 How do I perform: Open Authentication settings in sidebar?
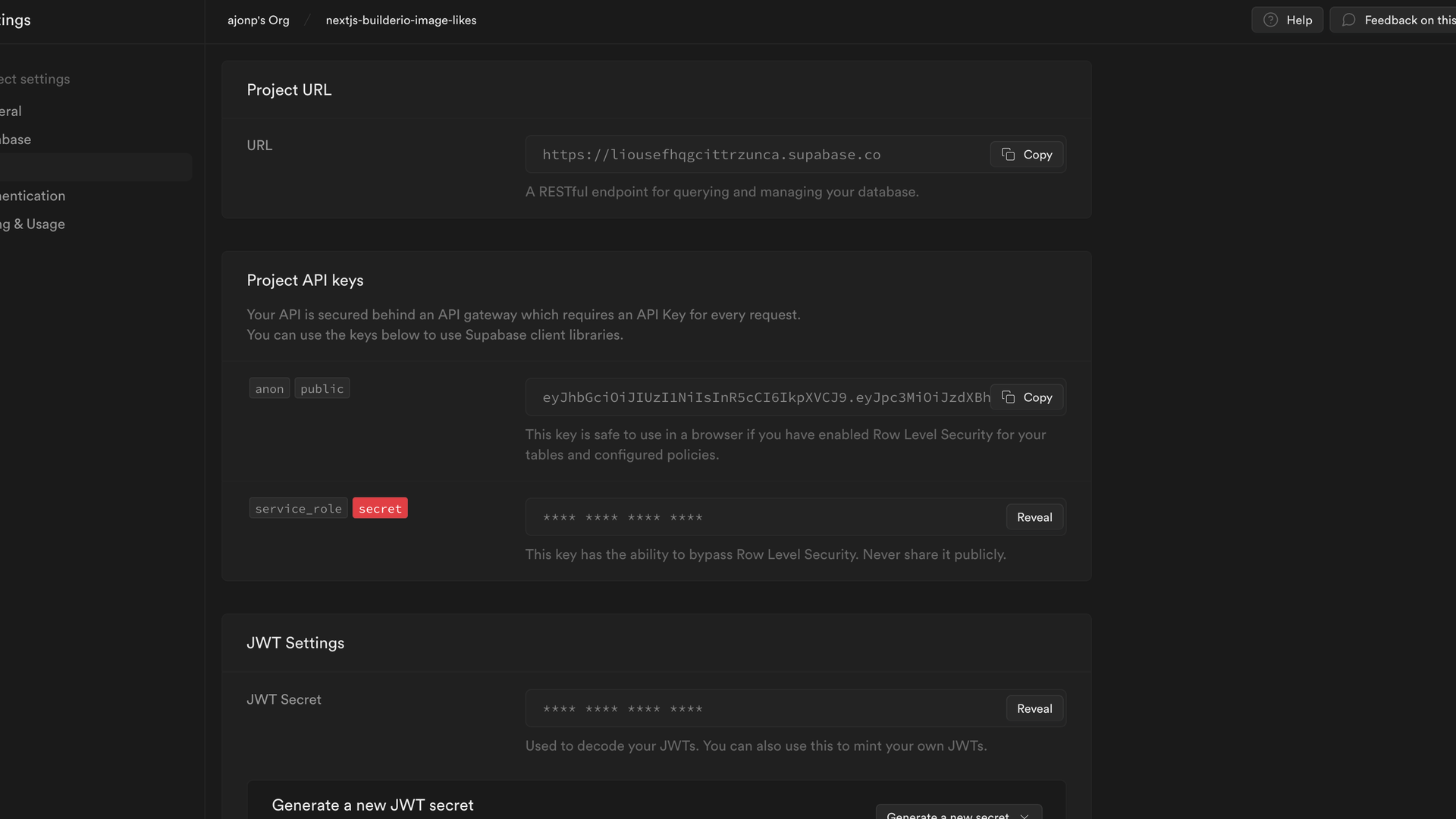tap(34, 196)
